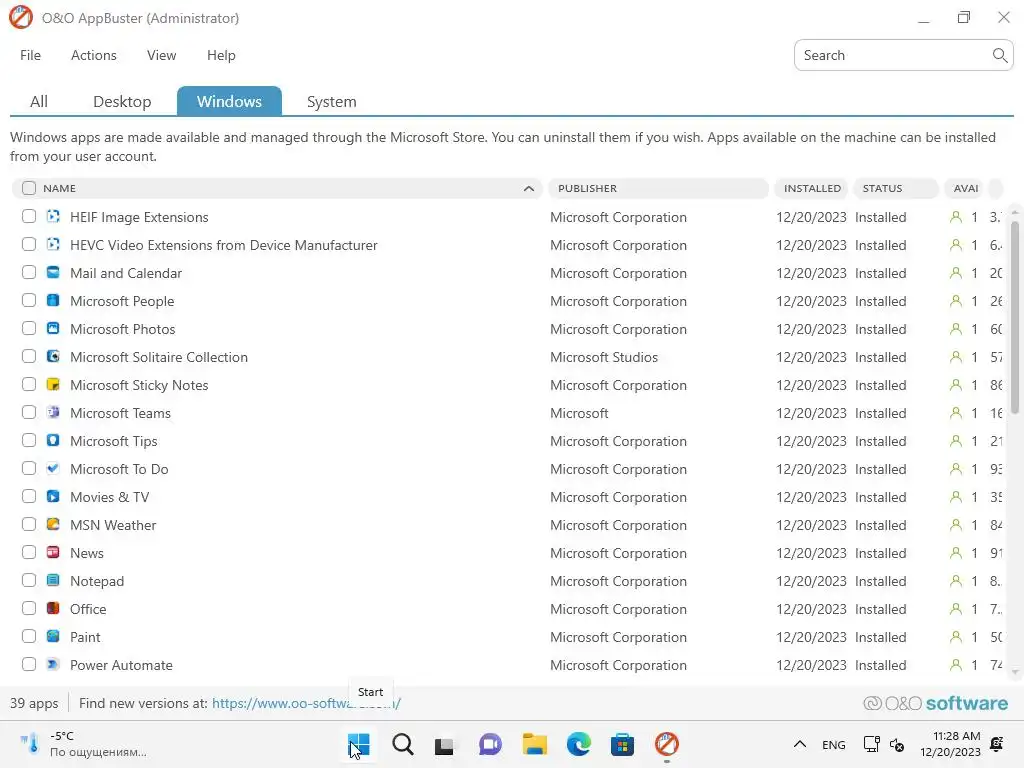The image size is (1024, 768).
Task: Click the user availability icon in Paint row
Action: click(955, 637)
